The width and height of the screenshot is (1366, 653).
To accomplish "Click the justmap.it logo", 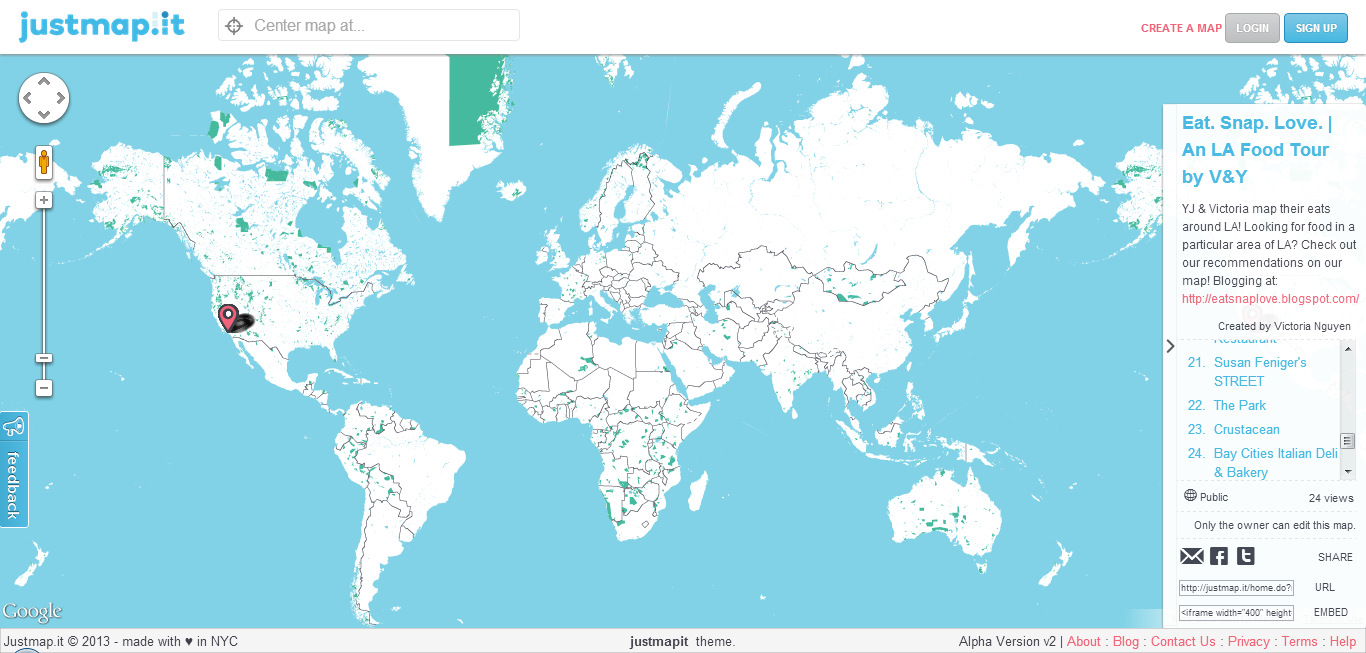I will coord(102,26).
